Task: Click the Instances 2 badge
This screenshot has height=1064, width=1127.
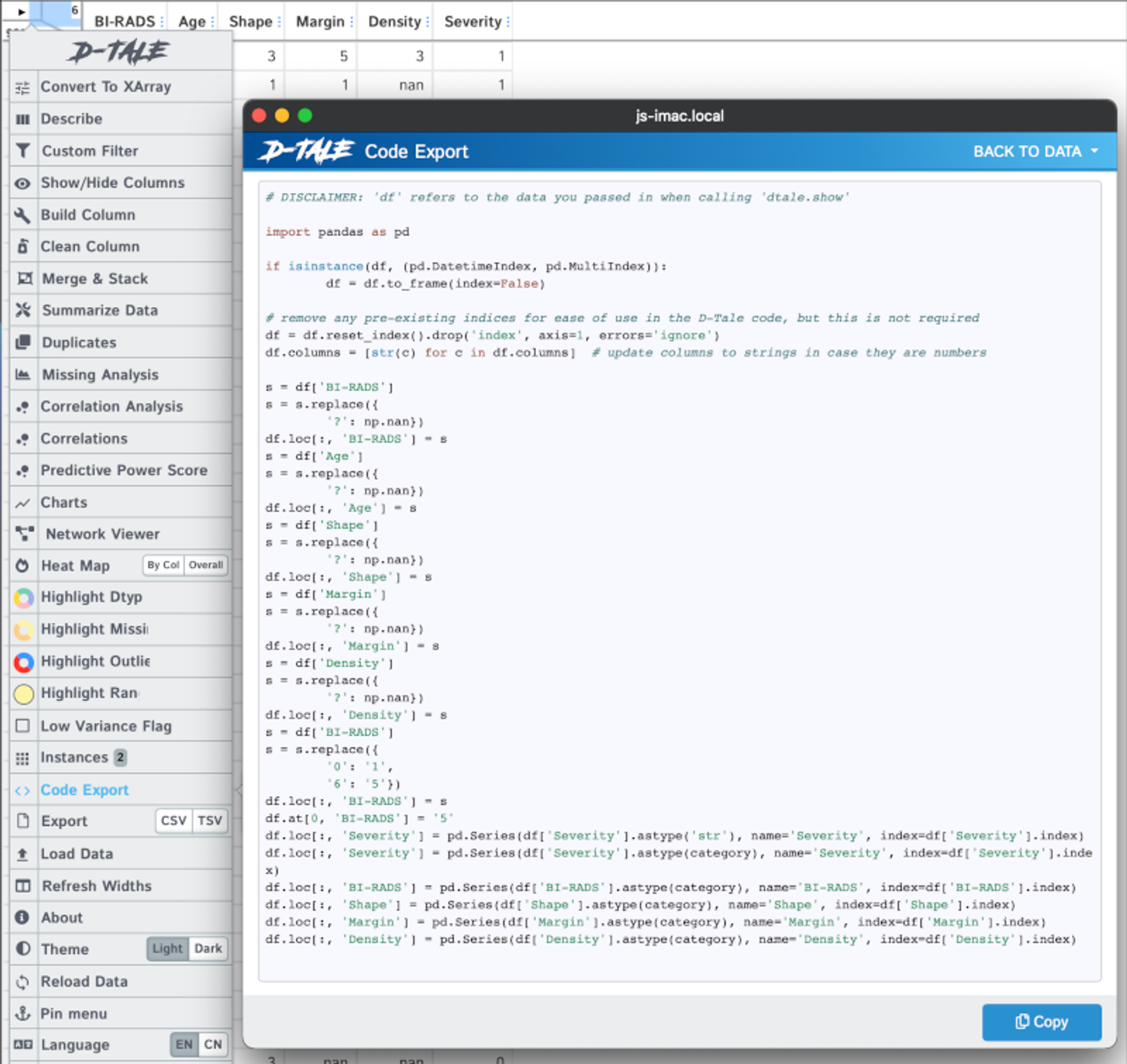Action: (120, 757)
